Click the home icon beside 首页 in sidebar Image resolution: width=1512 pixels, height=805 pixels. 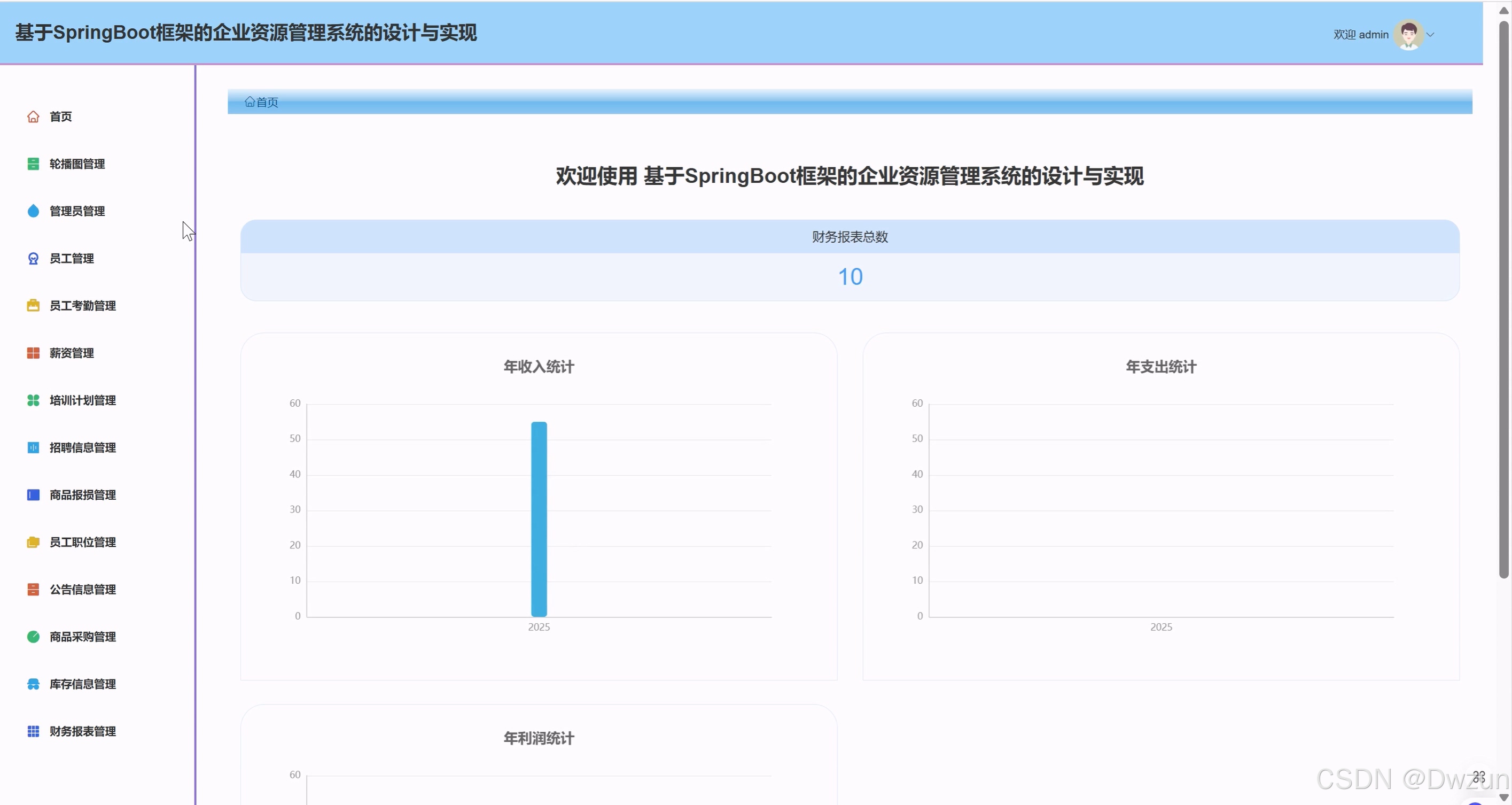tap(34, 117)
